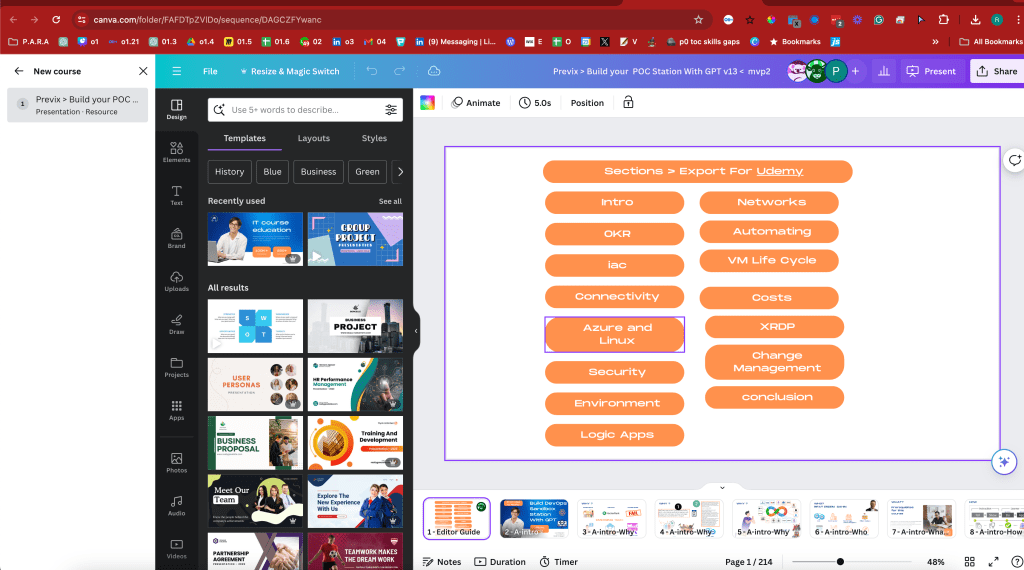Viewport: 1024px width, 570px height.
Task: Open the help question mark icon
Action: click(1016, 562)
